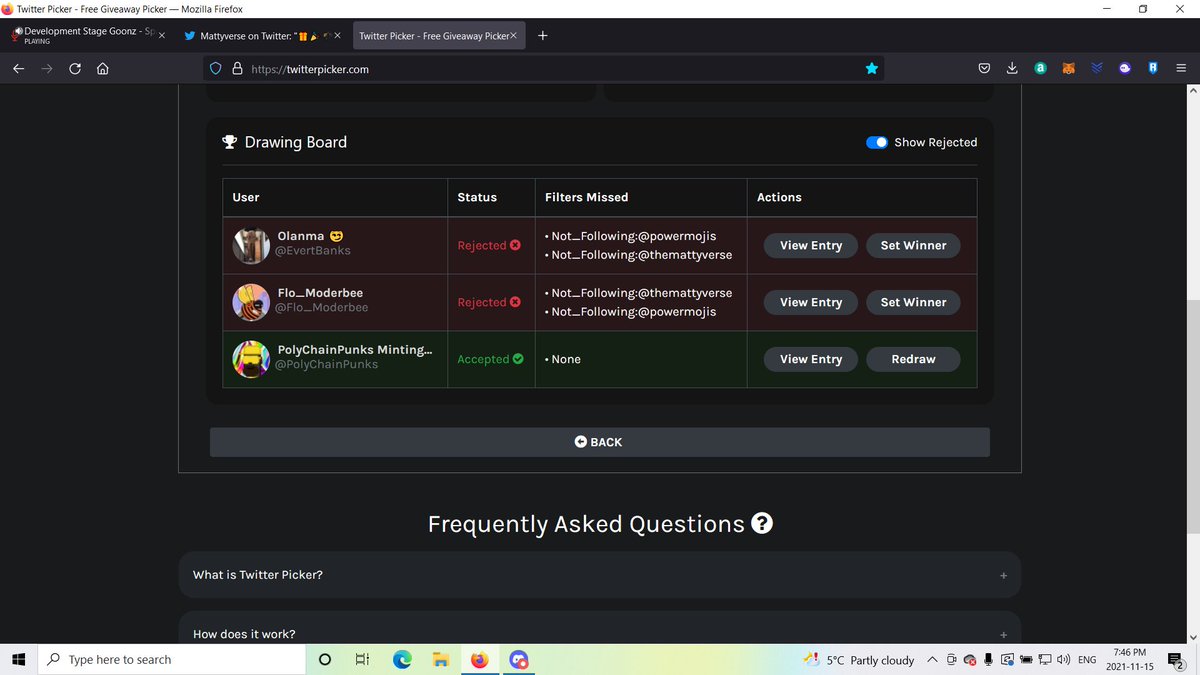Open Firefox hamburger menu
The height and width of the screenshot is (675, 1200).
[1181, 69]
